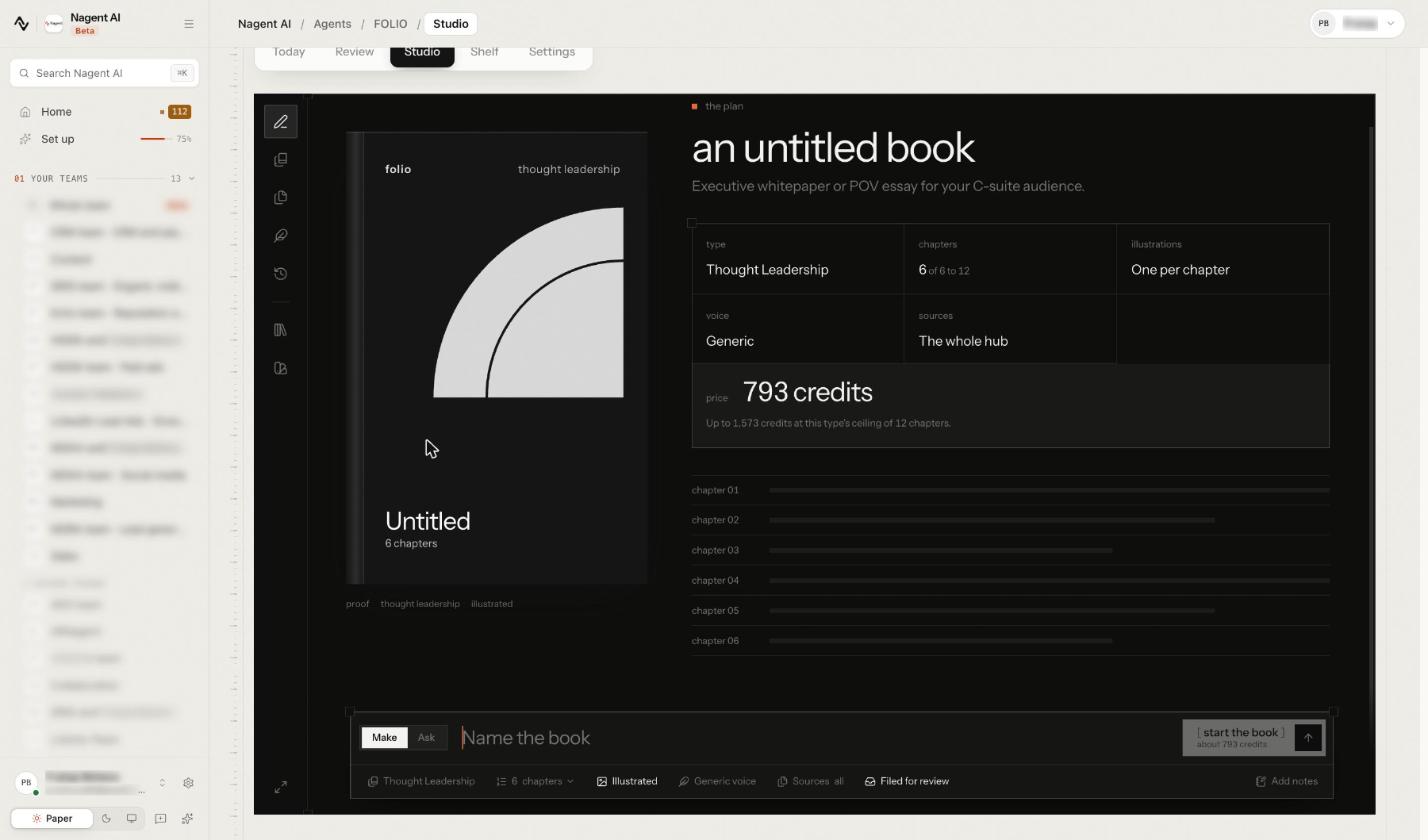Image resolution: width=1428 pixels, height=840 pixels.
Task: Click the Set up sparkle icon
Action: (x=25, y=139)
